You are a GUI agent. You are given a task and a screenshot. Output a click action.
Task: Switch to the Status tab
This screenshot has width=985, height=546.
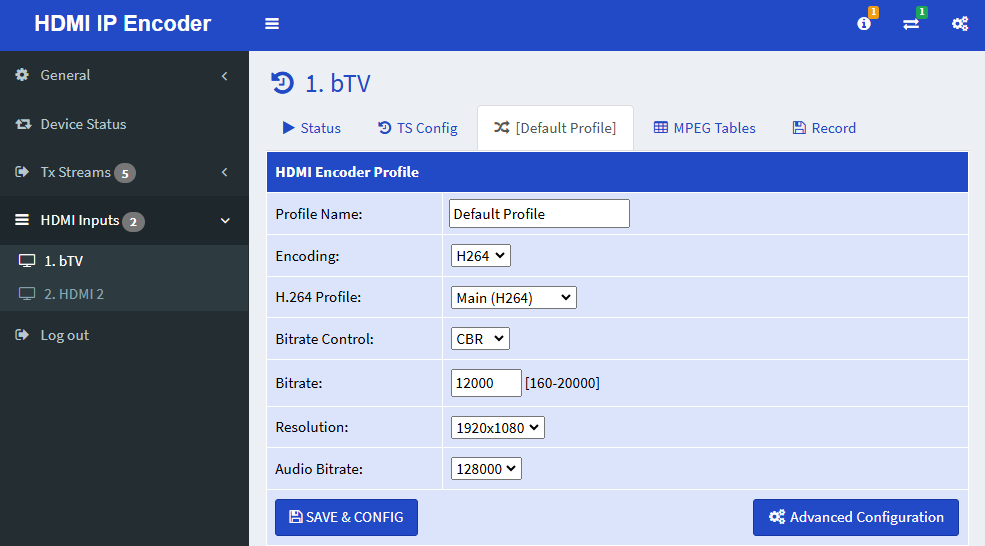(x=312, y=128)
